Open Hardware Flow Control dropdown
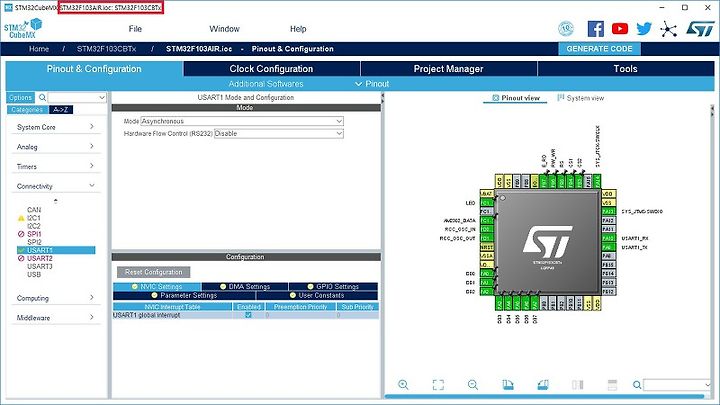Image resolution: width=720 pixels, height=405 pixels. tap(279, 134)
